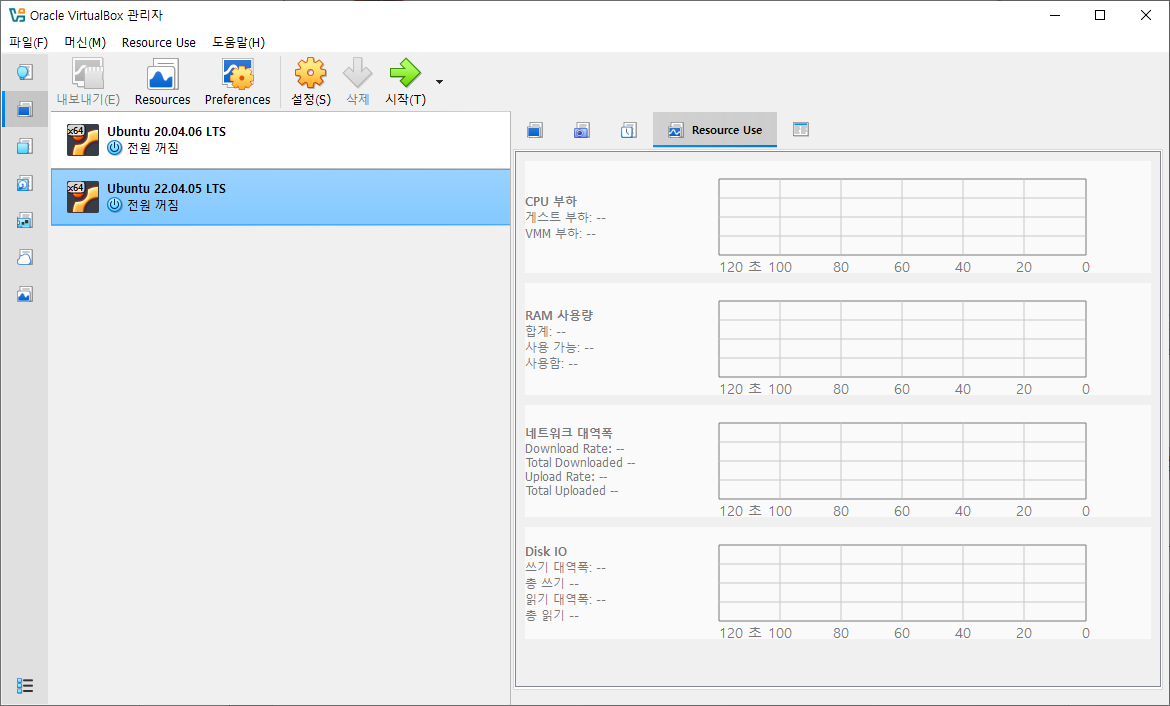Click the CPU 부하 chart

point(902,217)
